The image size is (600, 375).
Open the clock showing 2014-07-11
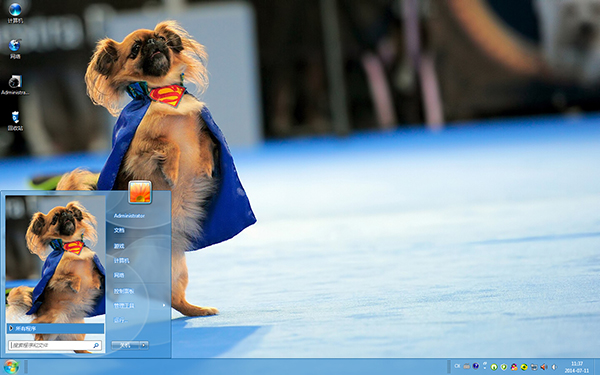click(x=577, y=367)
